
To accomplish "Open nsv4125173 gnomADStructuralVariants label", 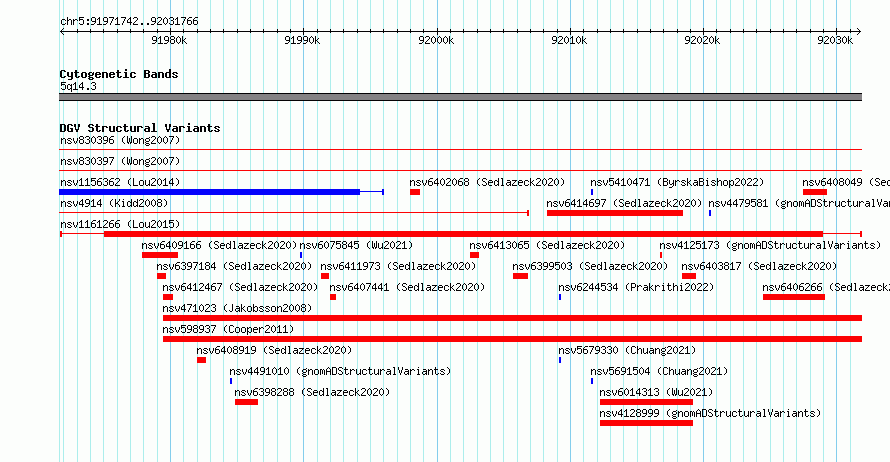I will (770, 245).
